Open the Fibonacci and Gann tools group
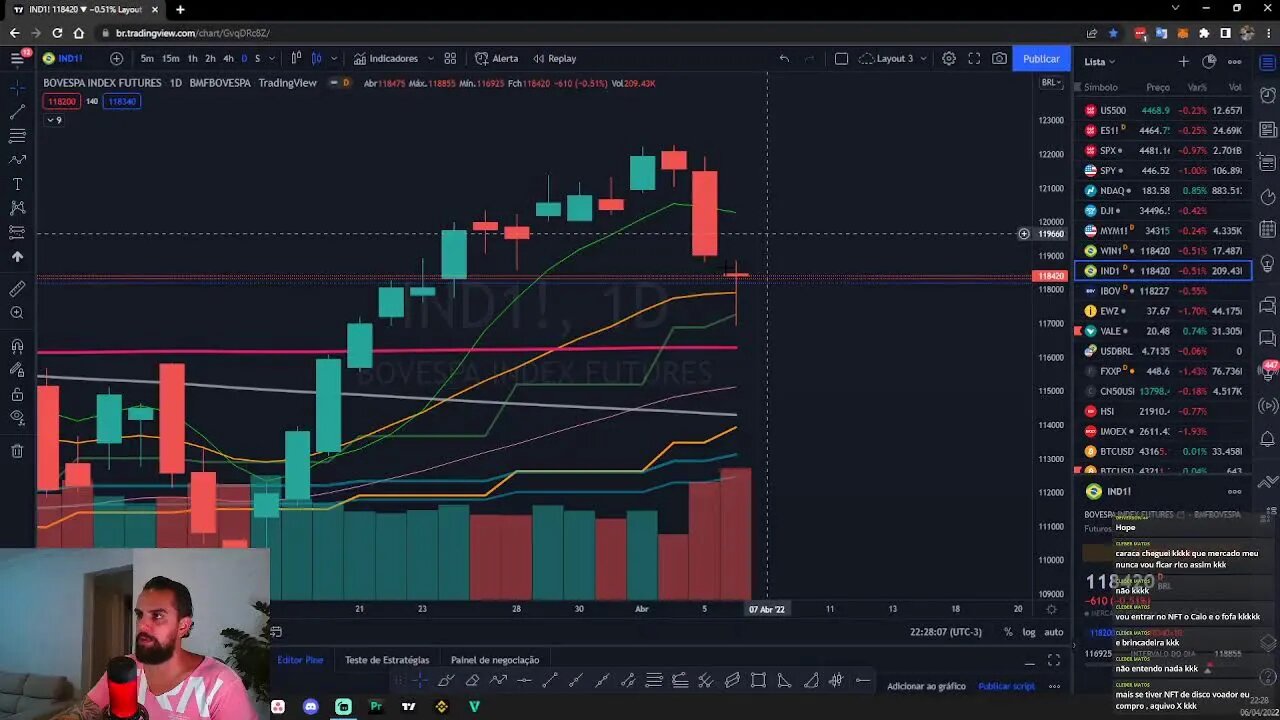Viewport: 1280px width, 720px height. (17, 136)
